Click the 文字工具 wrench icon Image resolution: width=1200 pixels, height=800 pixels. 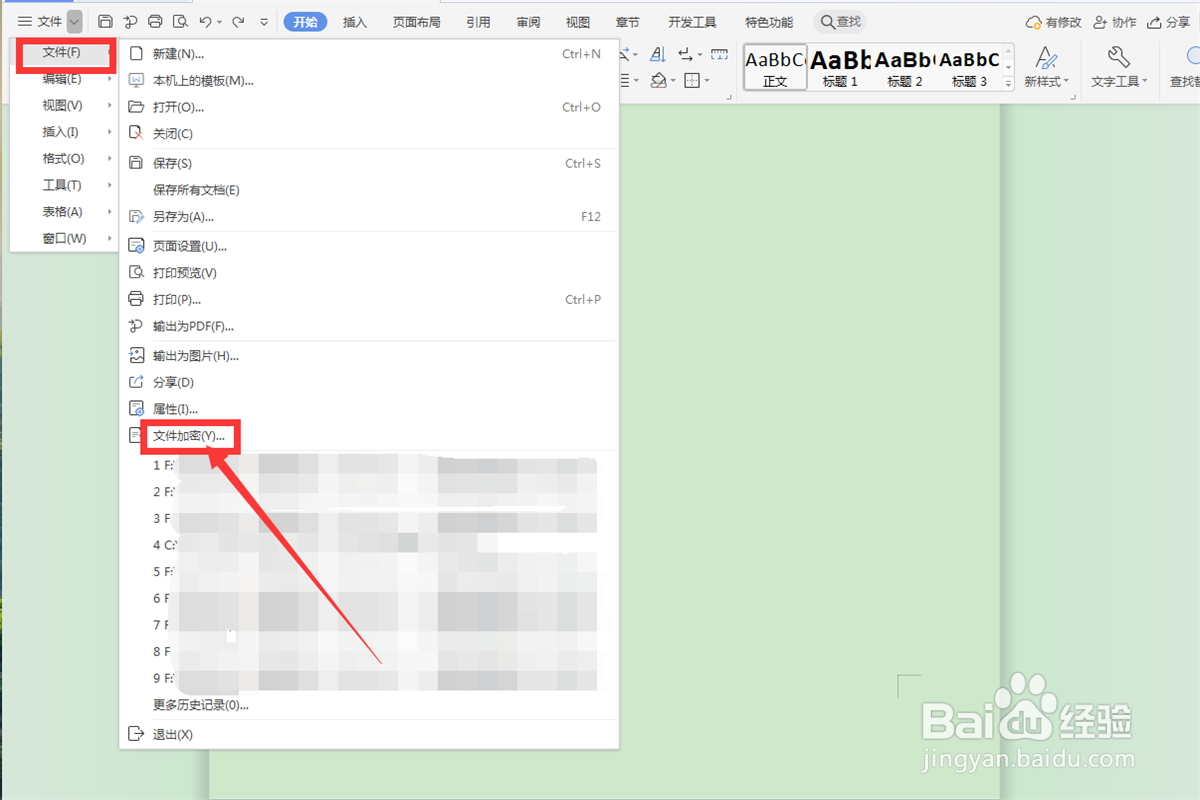[1119, 56]
